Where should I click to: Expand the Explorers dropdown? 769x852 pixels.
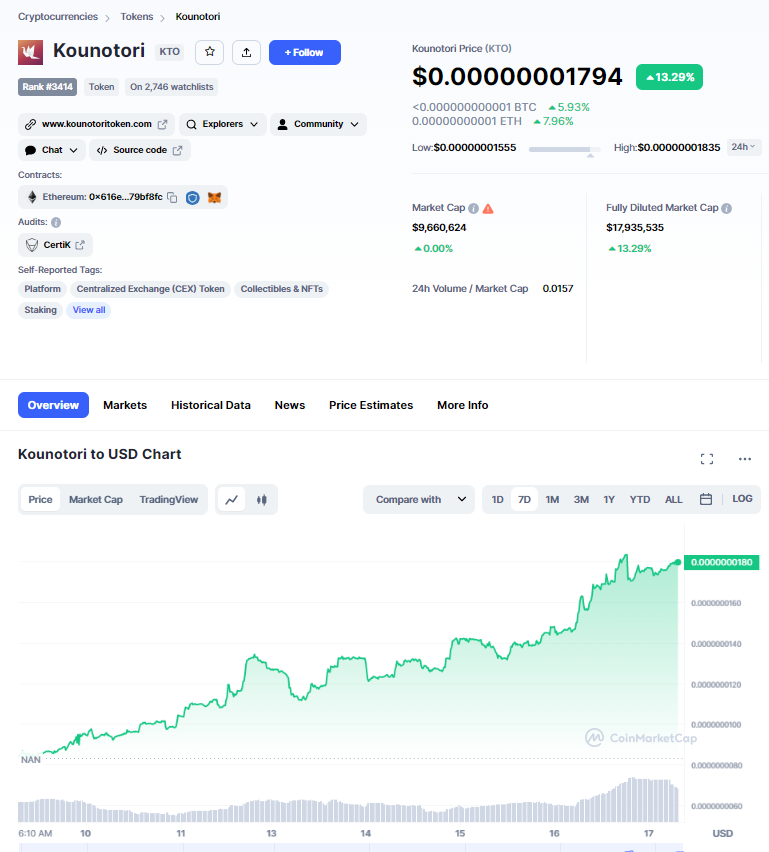click(x=222, y=124)
